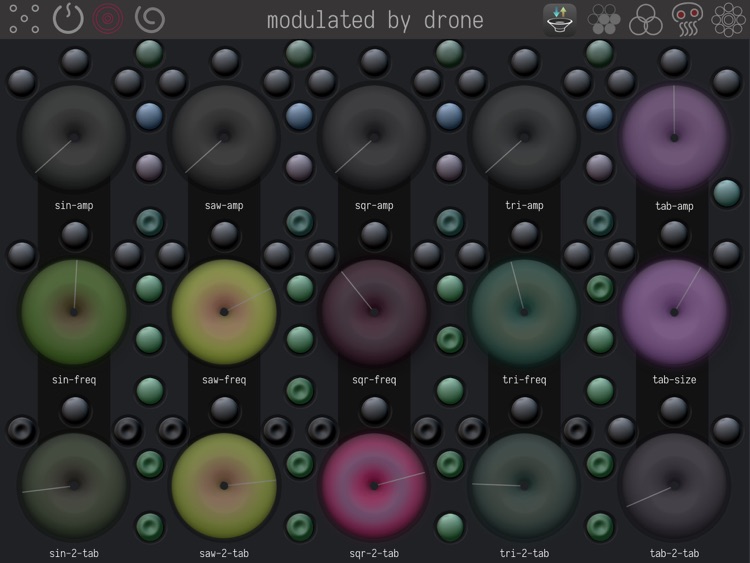Click the sin-2-tab knob
750x563 pixels.
pos(74,486)
